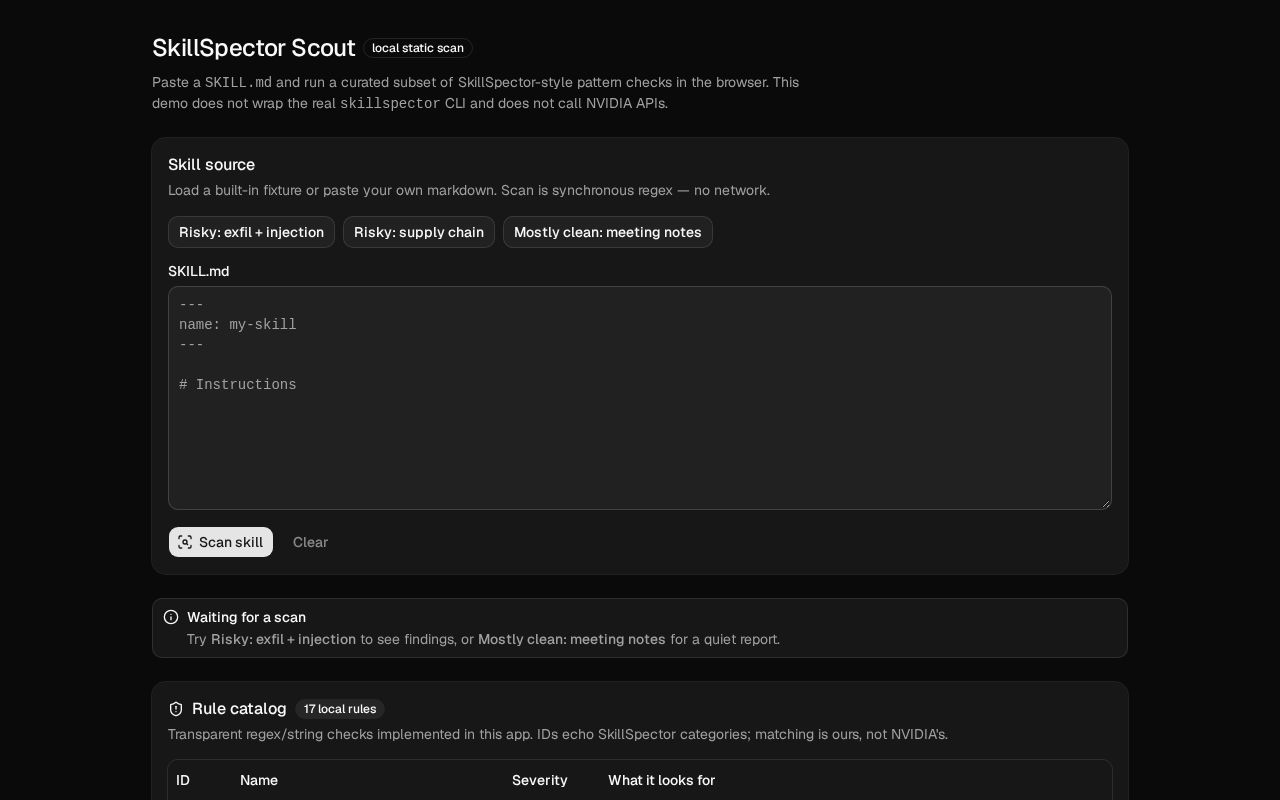Click the local static scan badge
1280x800 pixels.
[x=418, y=48]
